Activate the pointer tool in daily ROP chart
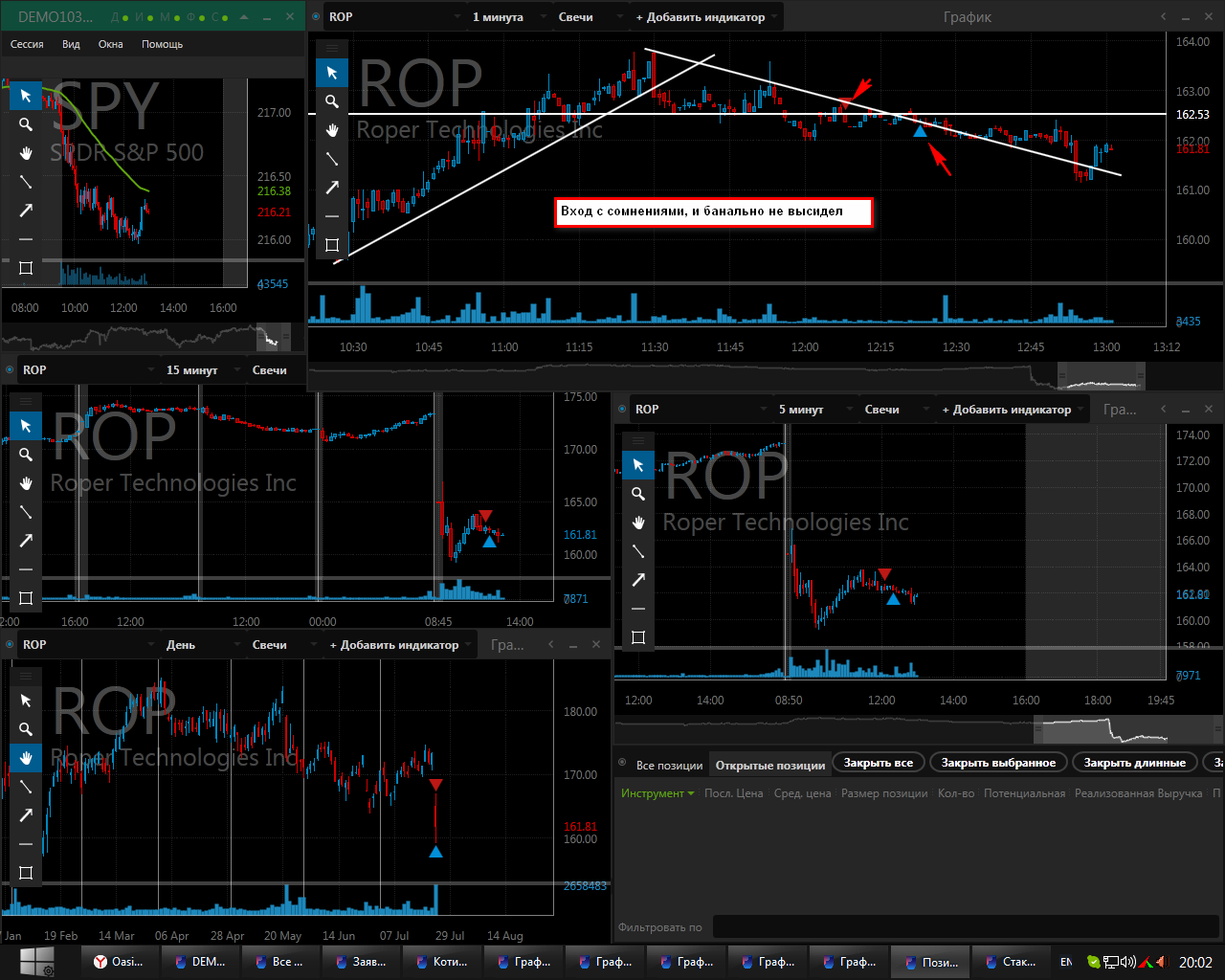Viewport: 1225px width, 980px height. coord(26,701)
